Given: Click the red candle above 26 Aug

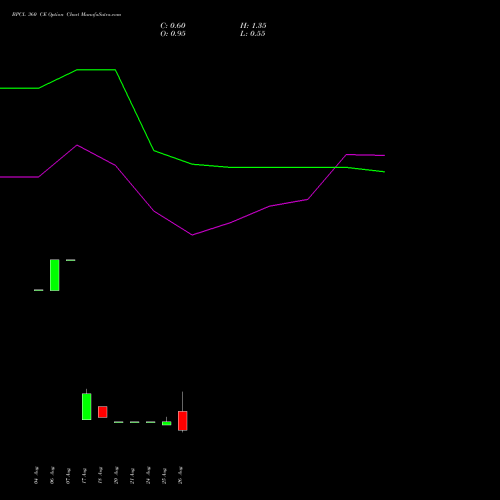Looking at the screenshot, I should (183, 421).
